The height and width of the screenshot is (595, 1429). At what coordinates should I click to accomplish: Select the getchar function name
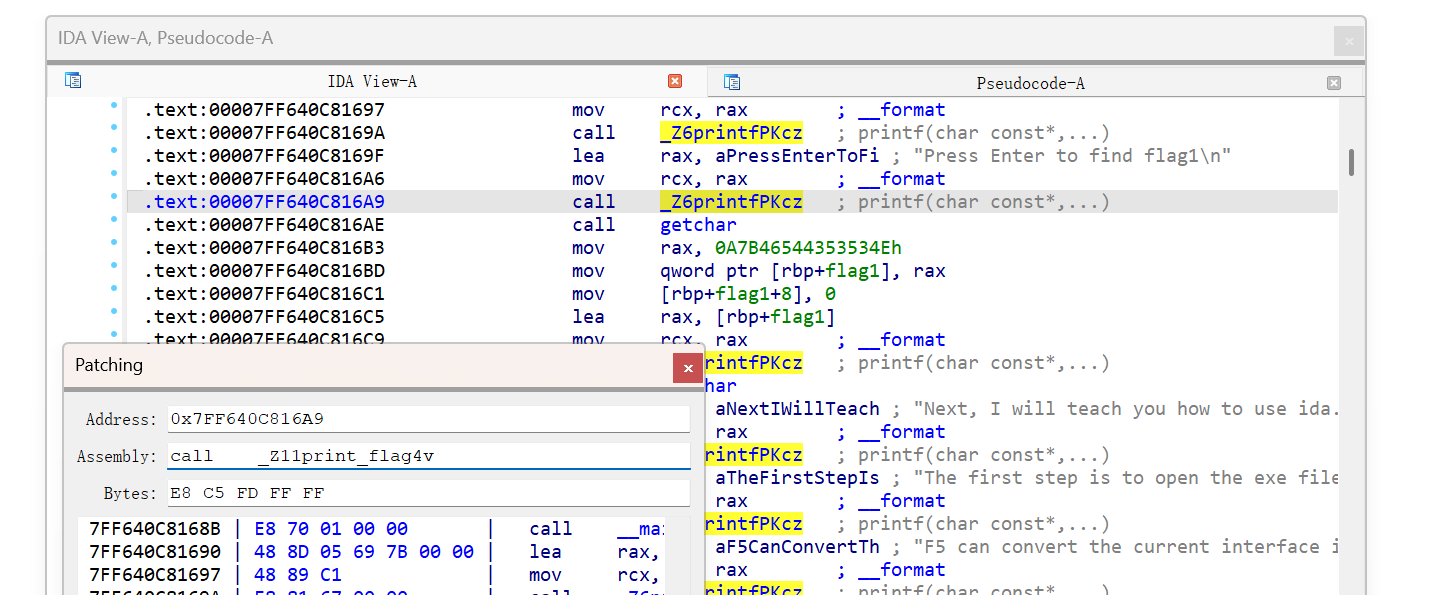coord(698,225)
